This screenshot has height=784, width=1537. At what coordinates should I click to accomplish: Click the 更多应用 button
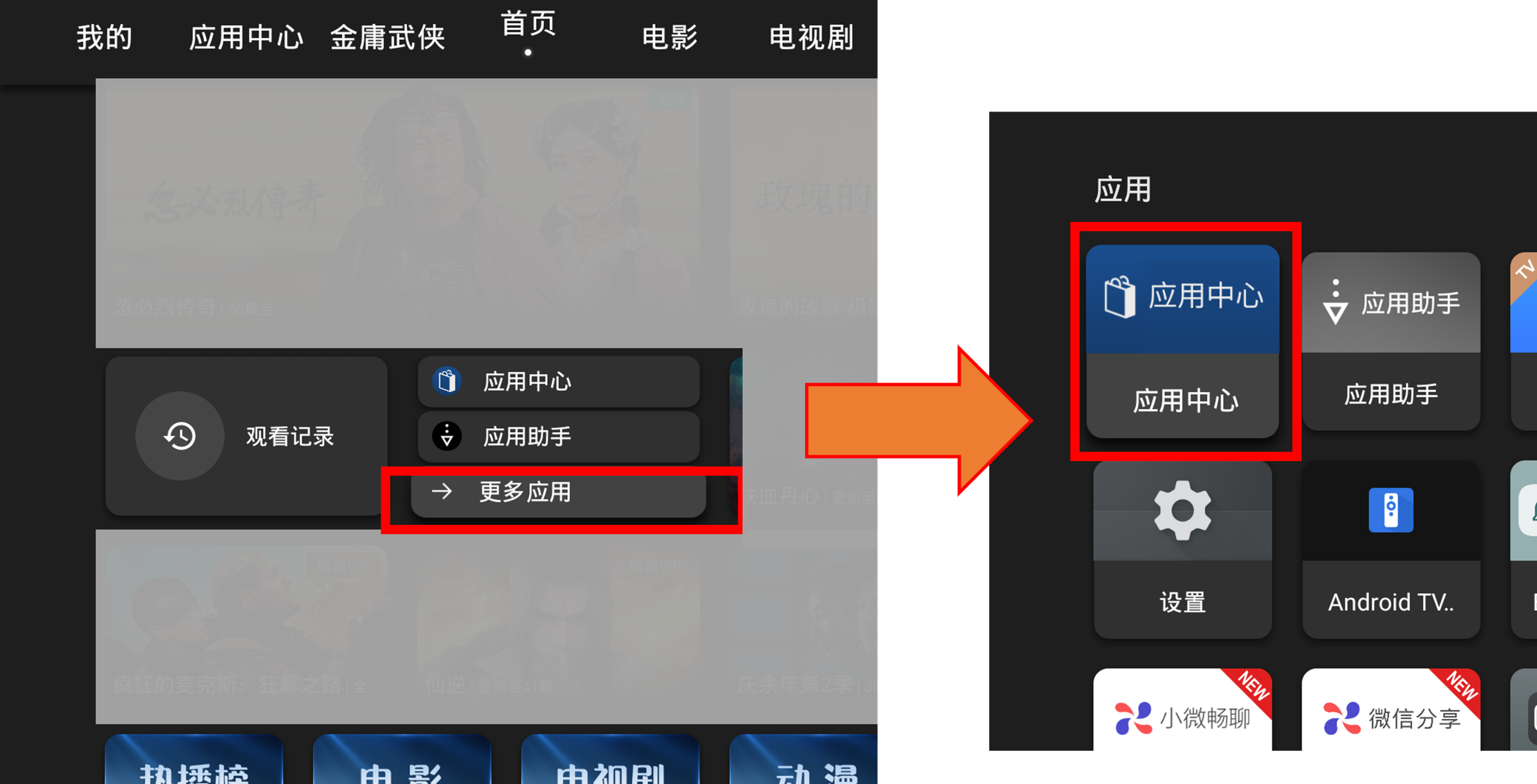559,492
